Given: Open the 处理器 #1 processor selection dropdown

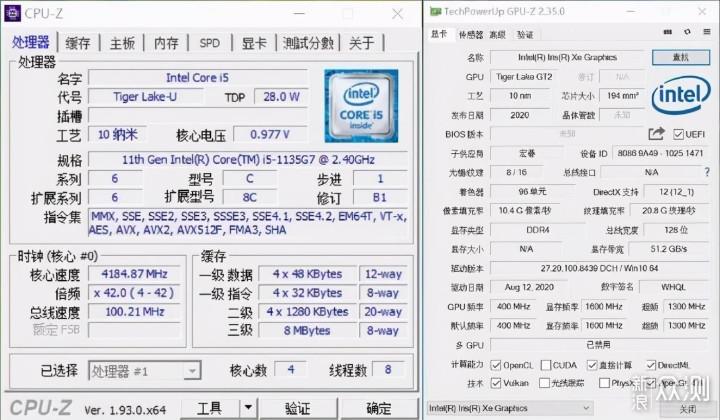Looking at the screenshot, I should coord(145,371).
